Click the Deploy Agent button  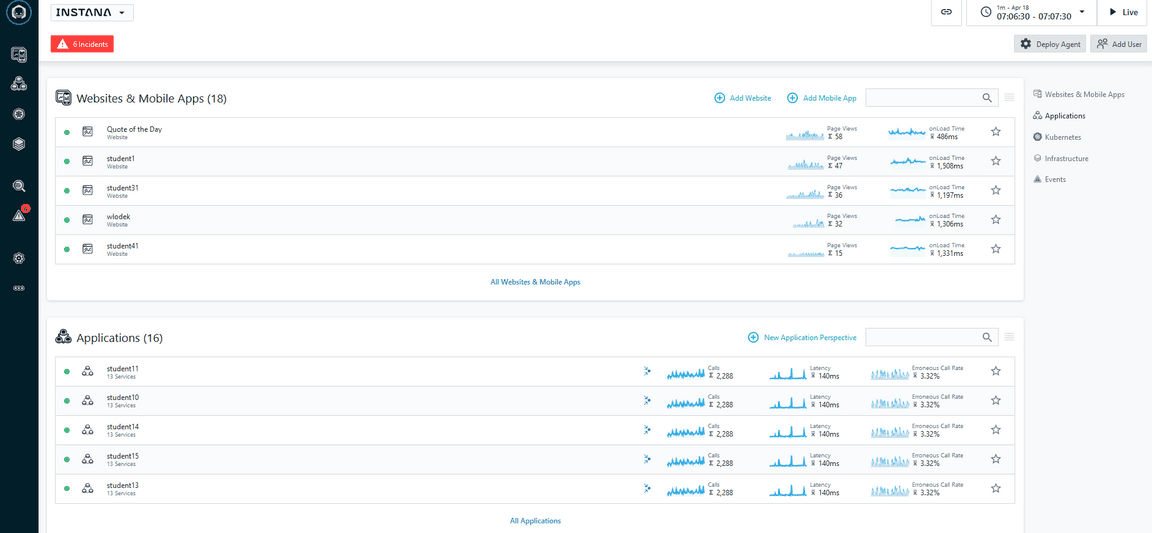click(1050, 44)
